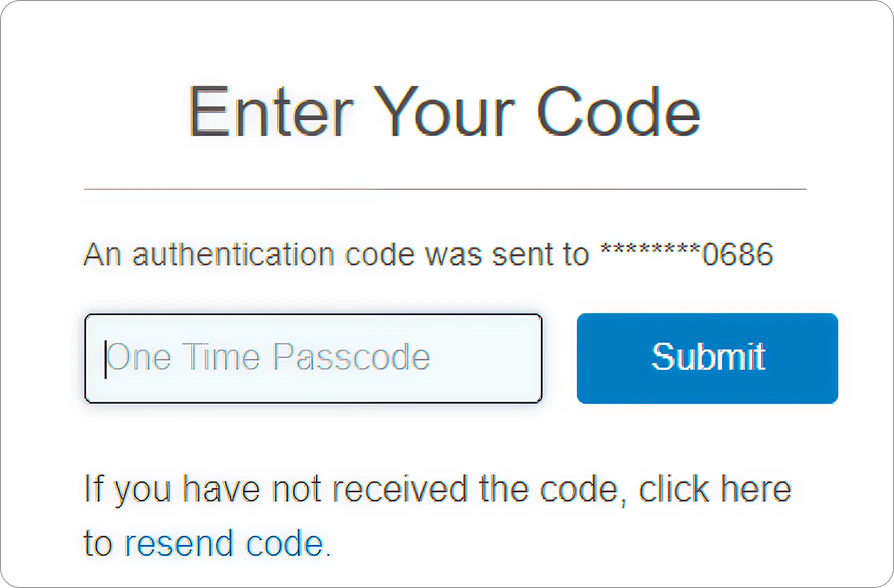Click the blinking text cursor in passcode field
This screenshot has height=588, width=894.
[105, 358]
